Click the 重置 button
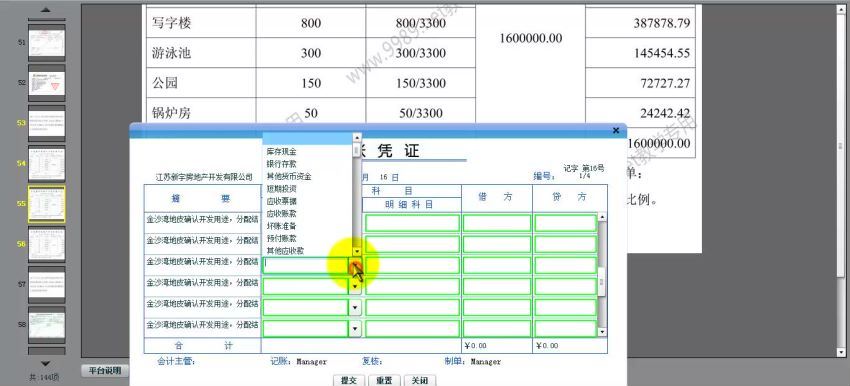Viewport: 850px width, 386px height. [x=384, y=380]
